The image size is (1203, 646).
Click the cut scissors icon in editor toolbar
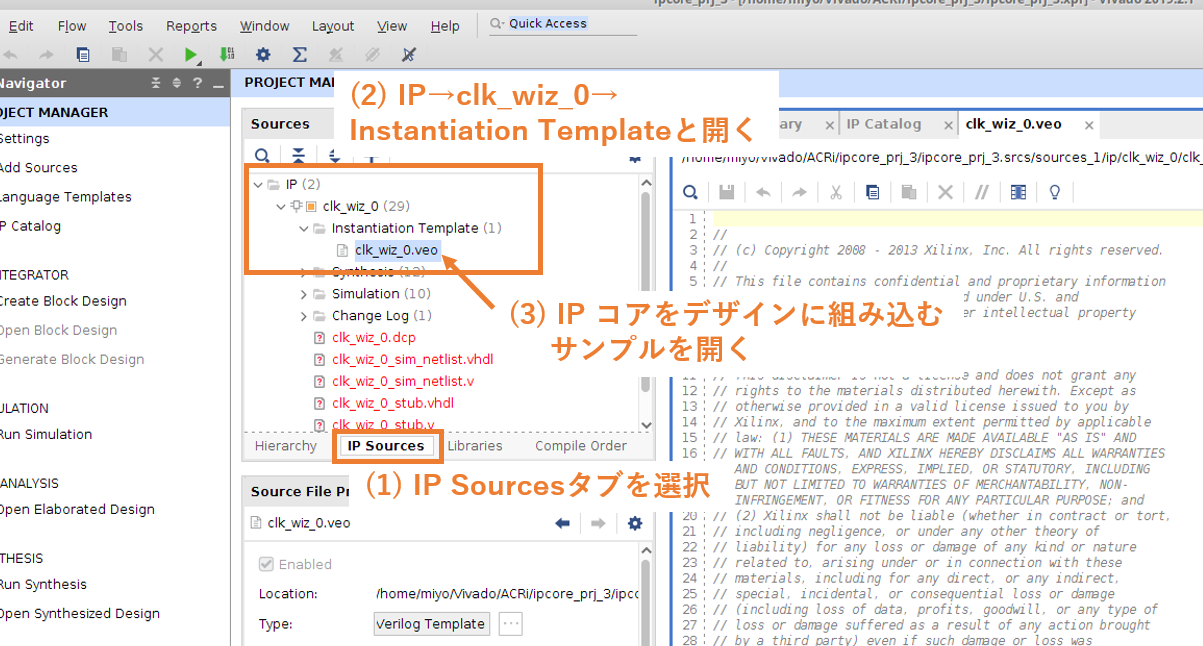[836, 192]
